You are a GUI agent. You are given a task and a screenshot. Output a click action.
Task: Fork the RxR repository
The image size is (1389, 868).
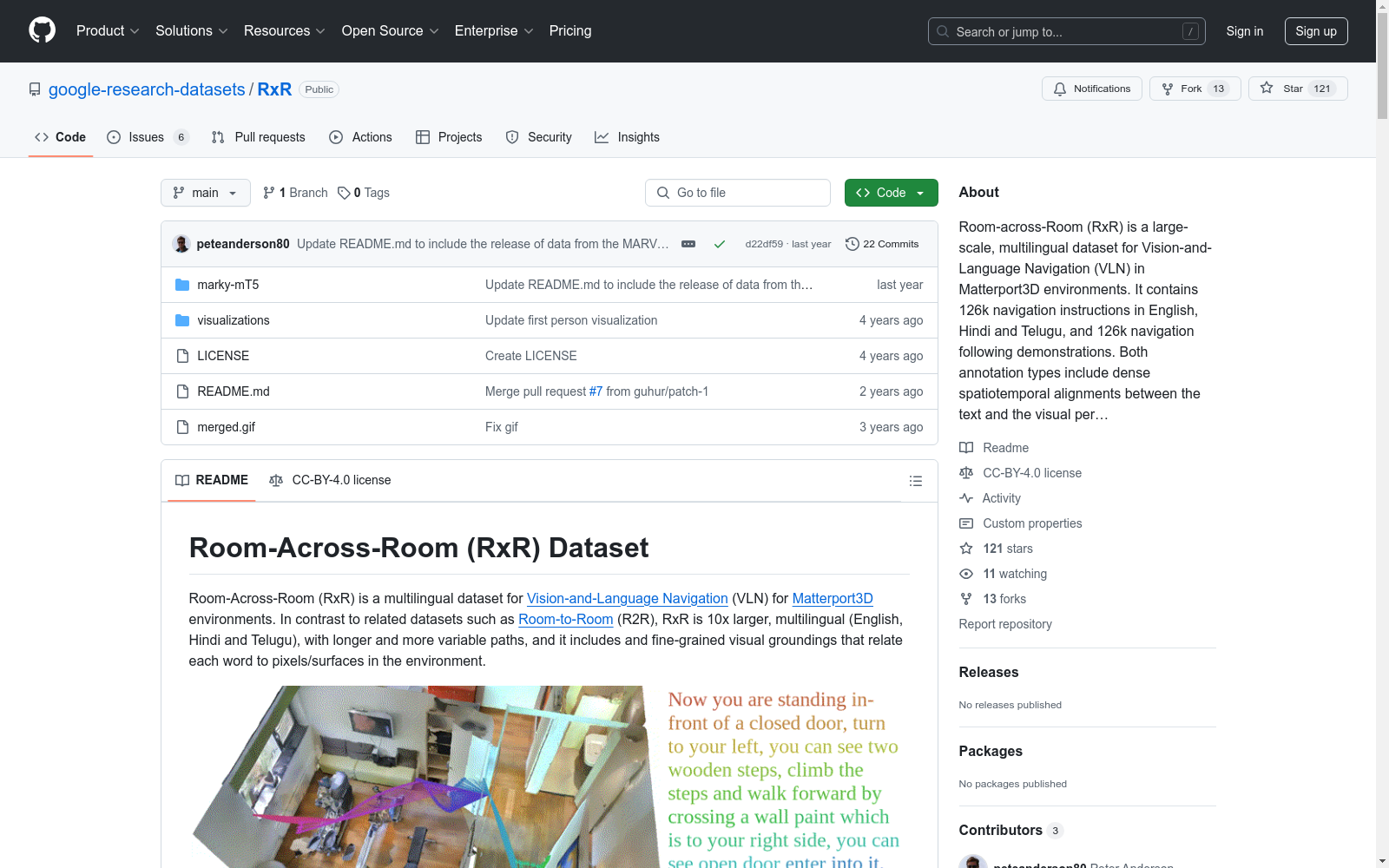(x=1195, y=89)
